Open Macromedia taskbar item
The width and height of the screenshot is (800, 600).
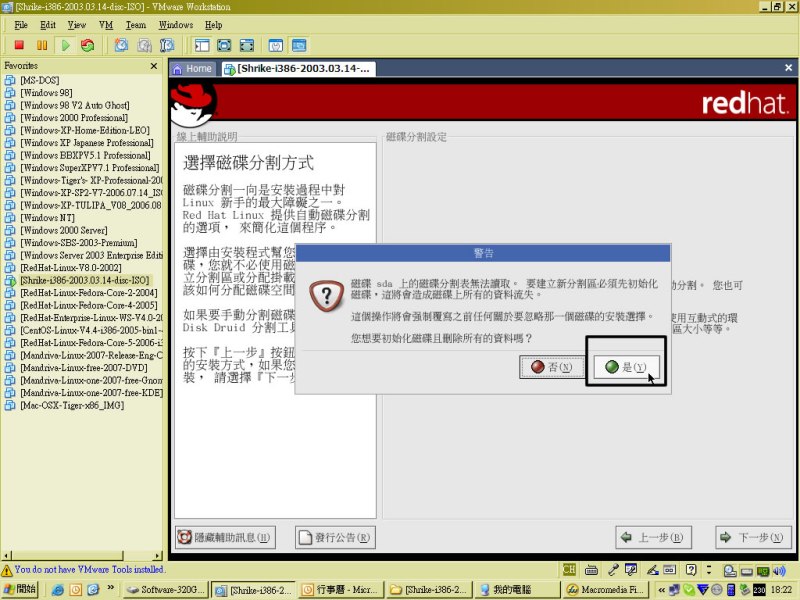(x=604, y=589)
